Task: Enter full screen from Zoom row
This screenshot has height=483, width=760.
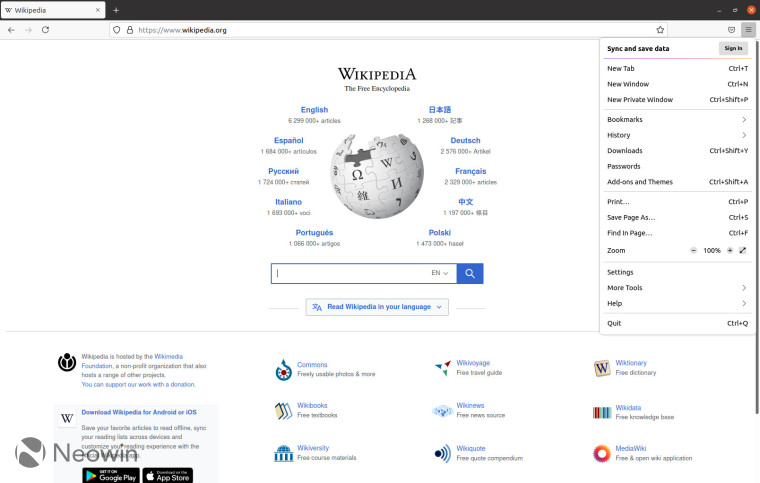Action: point(743,250)
